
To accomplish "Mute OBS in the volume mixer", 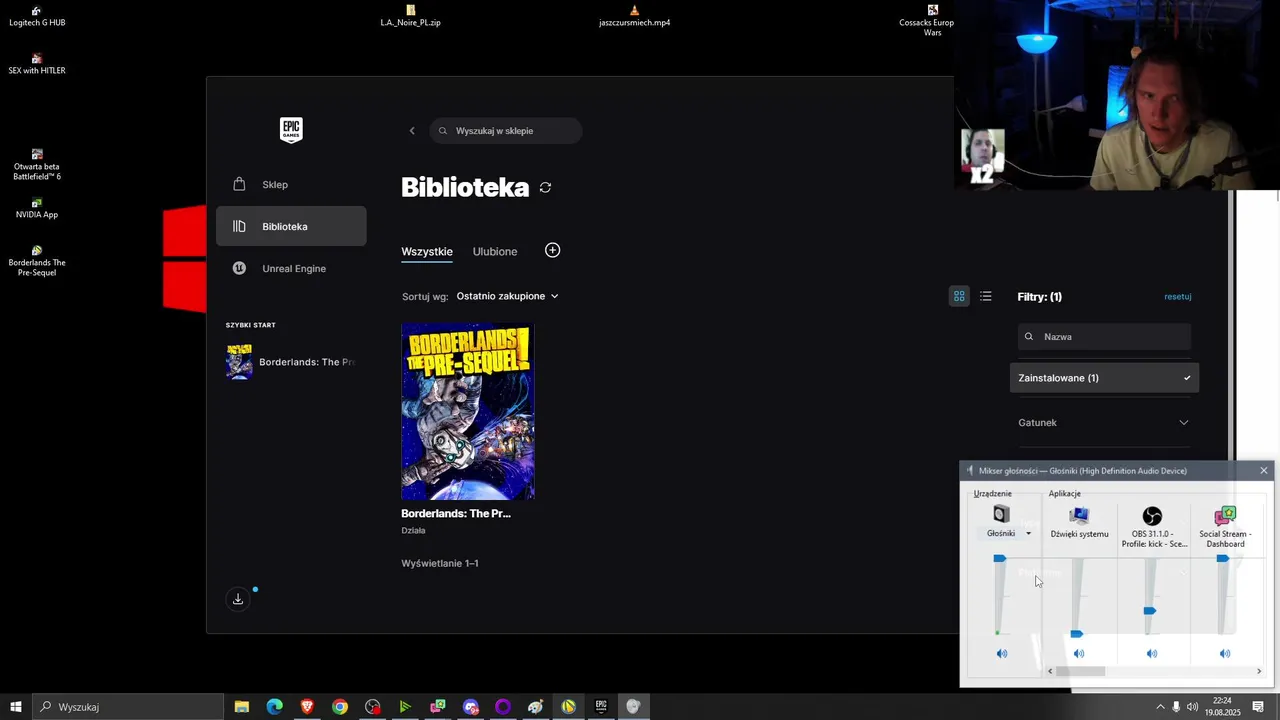I will click(1152, 654).
